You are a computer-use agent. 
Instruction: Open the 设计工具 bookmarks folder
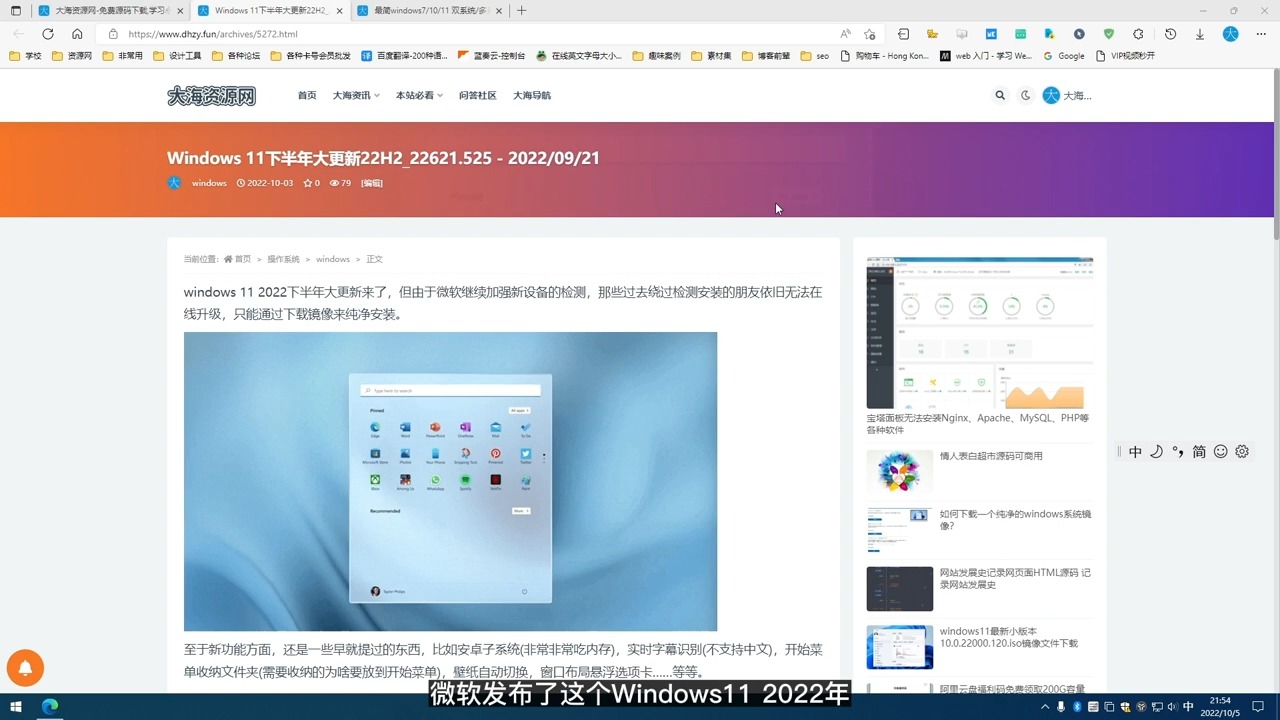(x=178, y=56)
